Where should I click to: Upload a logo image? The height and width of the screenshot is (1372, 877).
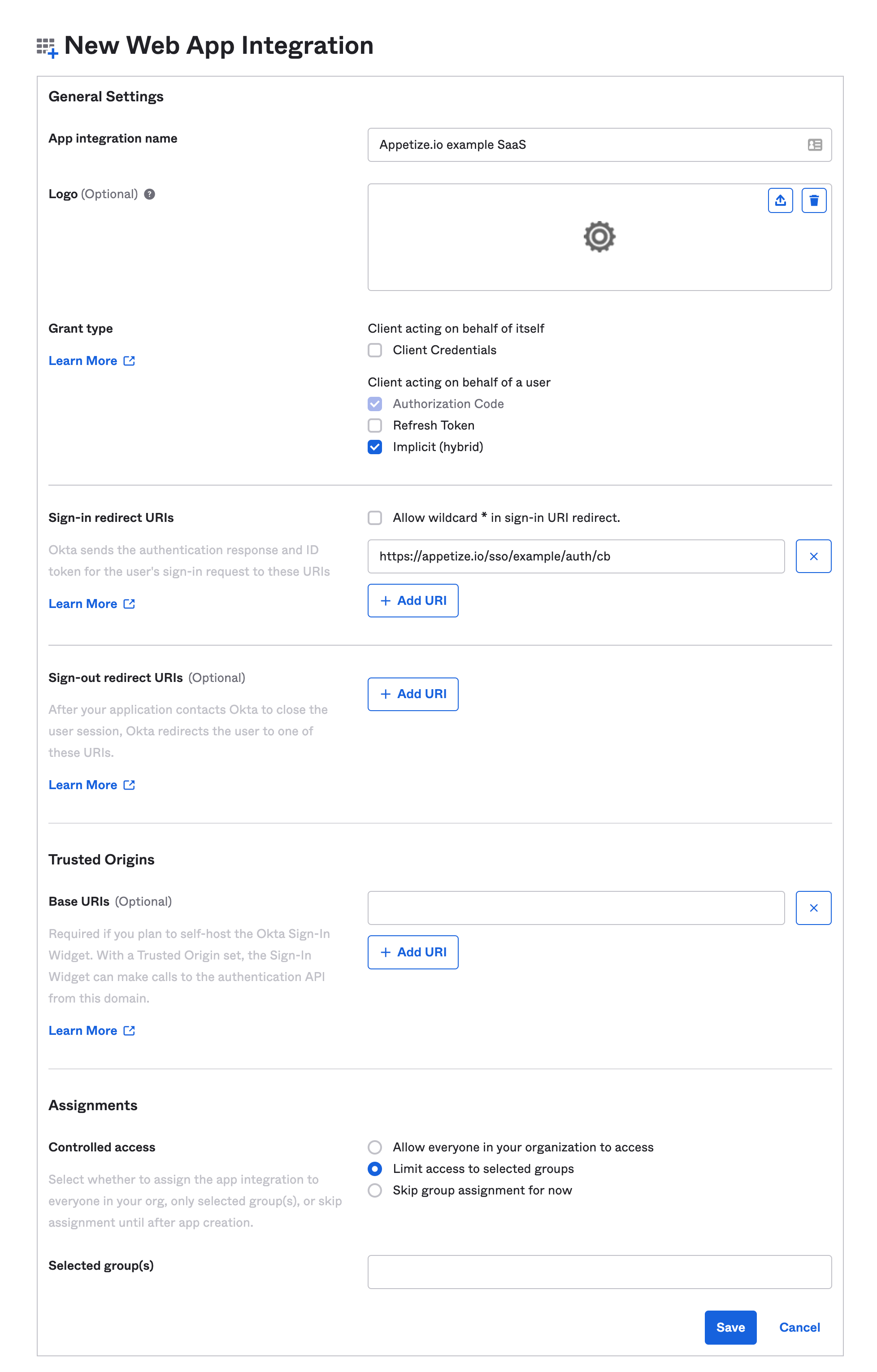pyautogui.click(x=780, y=200)
